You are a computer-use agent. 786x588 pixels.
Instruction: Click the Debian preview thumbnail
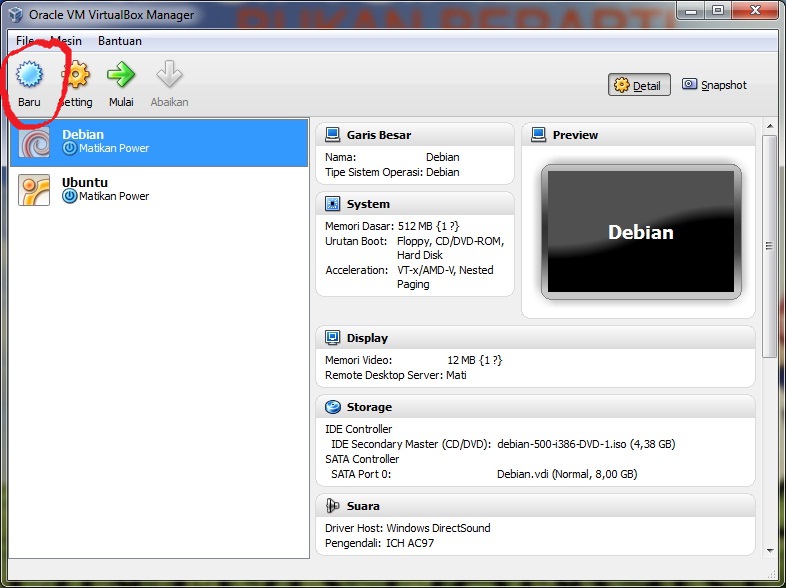pos(641,232)
